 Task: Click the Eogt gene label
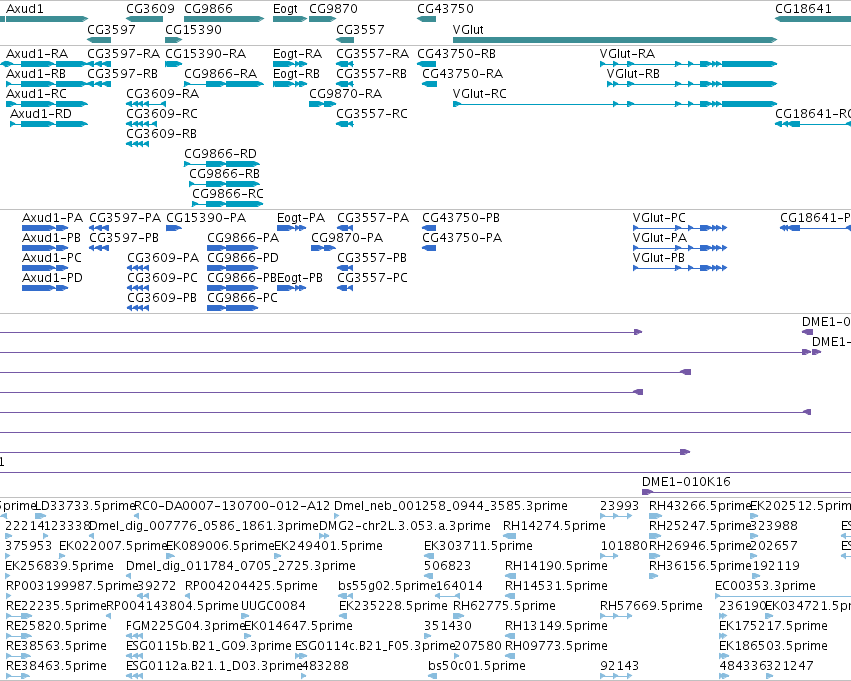click(285, 9)
